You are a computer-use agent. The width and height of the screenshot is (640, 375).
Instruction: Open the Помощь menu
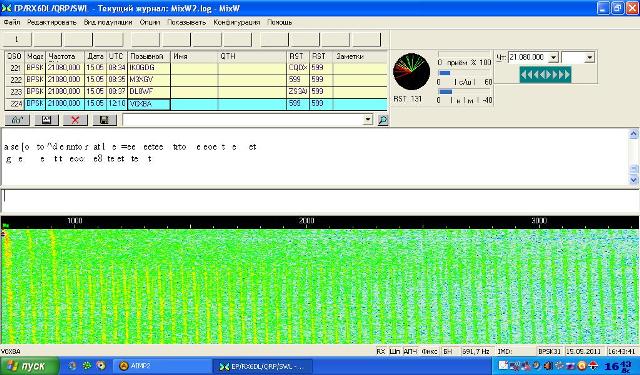pos(280,22)
